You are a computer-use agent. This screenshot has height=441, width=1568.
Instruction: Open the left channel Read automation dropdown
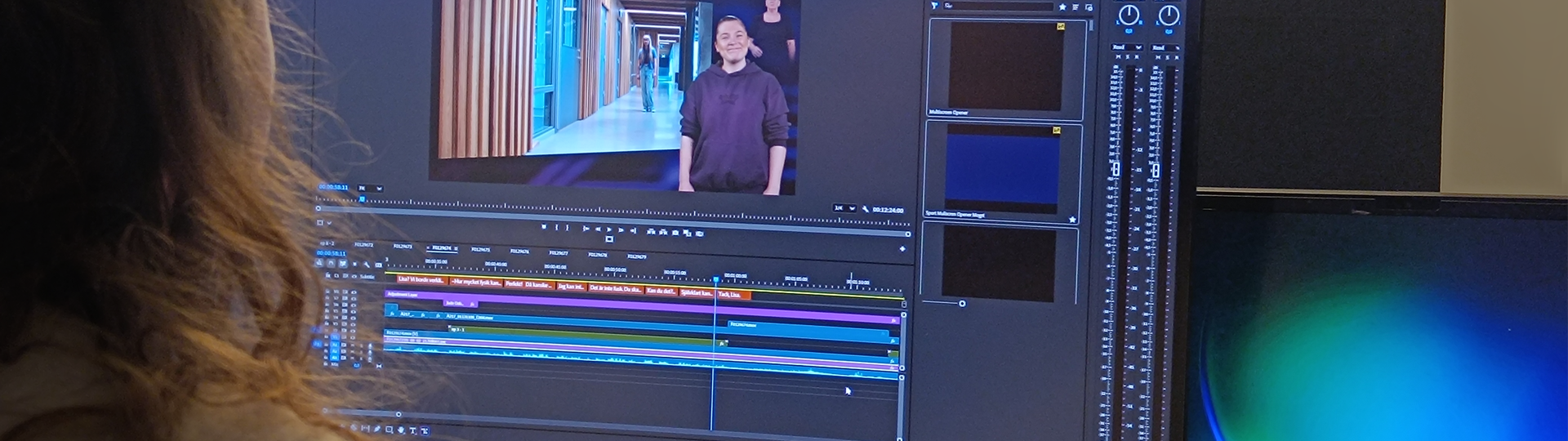point(1126,47)
